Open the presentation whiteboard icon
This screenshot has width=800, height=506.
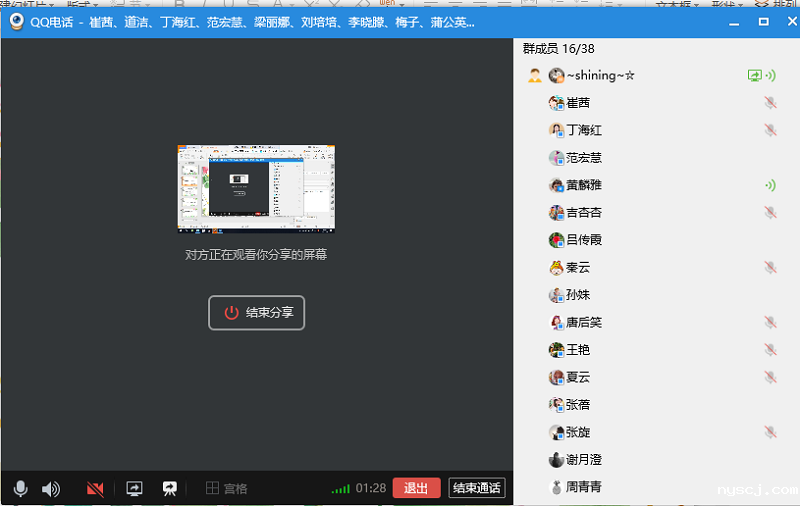coord(169,489)
